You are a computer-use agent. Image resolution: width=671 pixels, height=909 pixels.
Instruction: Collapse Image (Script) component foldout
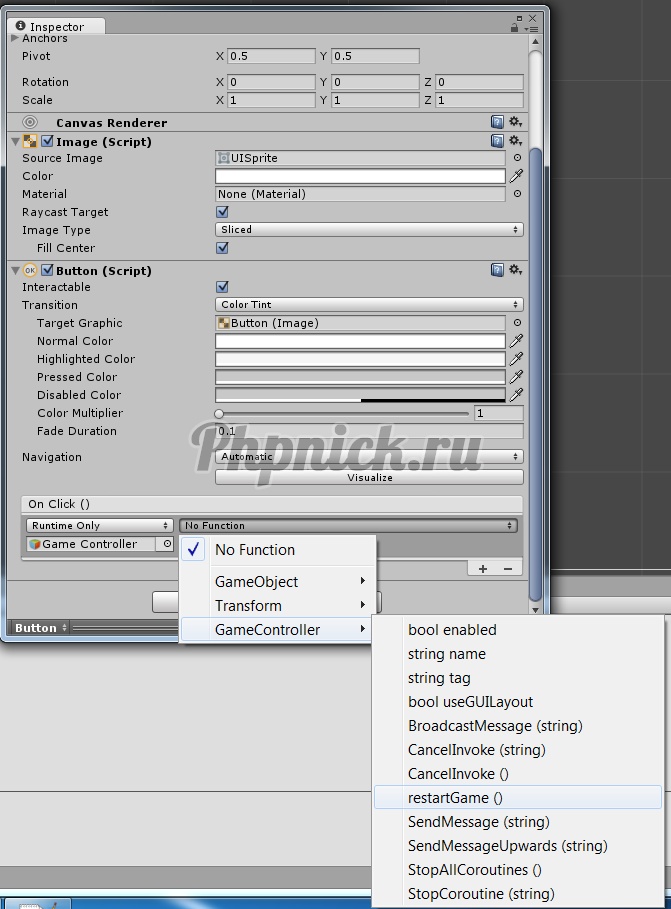pos(16,141)
